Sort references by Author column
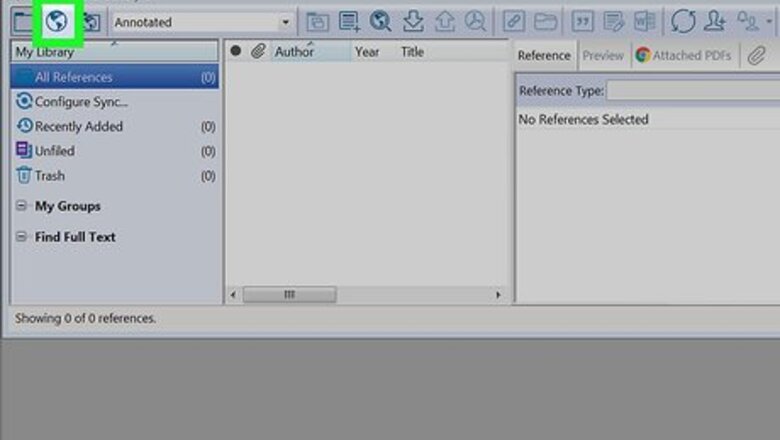This screenshot has height=440, width=780. click(x=311, y=51)
